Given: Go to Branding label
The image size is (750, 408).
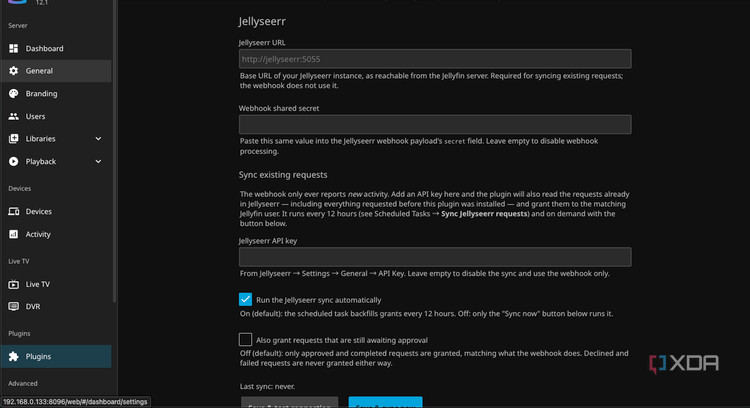Looking at the screenshot, I should pos(42,93).
